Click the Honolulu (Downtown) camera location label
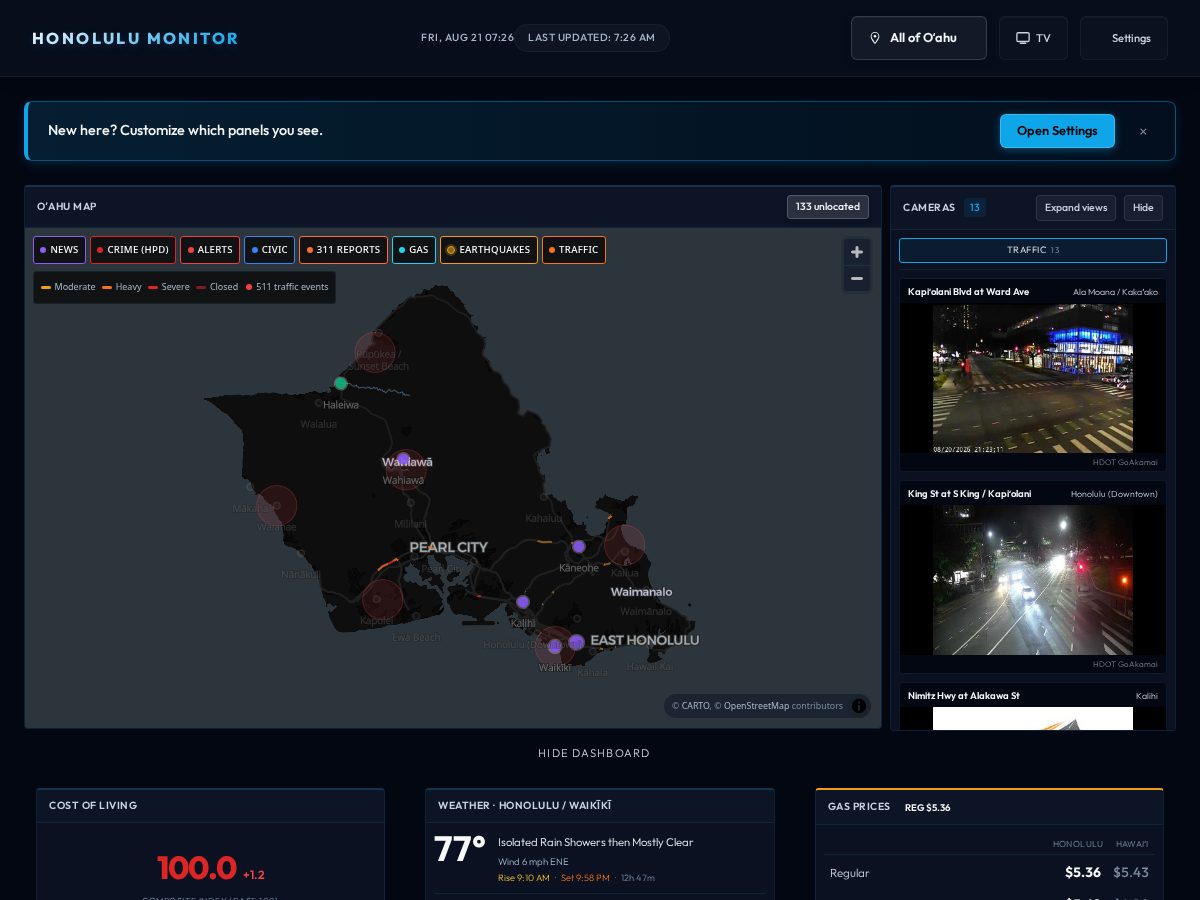1200x900 pixels. pyautogui.click(x=1114, y=494)
